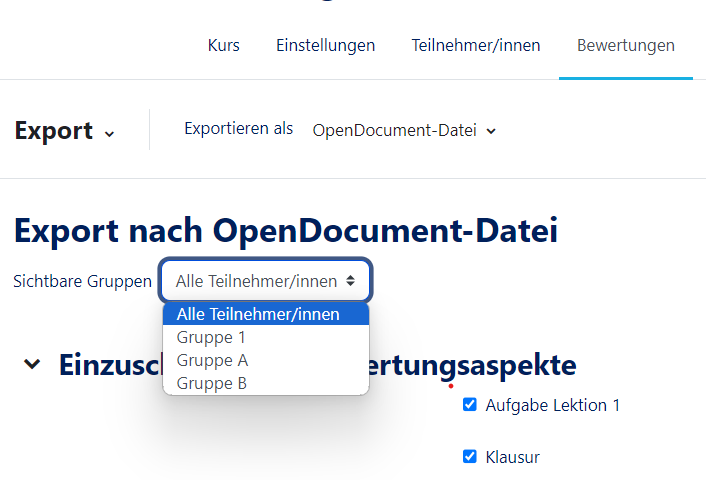Uncheck the Klausur checkbox

(x=470, y=457)
